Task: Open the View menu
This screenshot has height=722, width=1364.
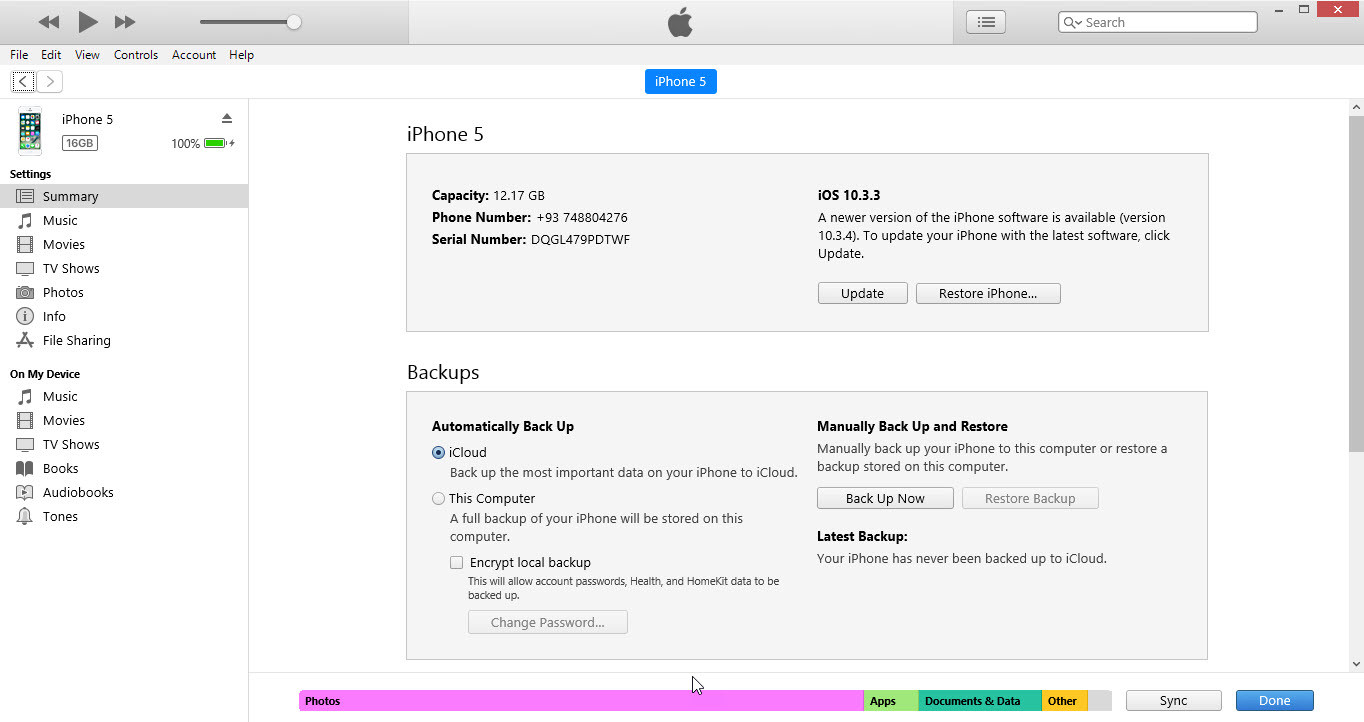Action: pos(87,55)
